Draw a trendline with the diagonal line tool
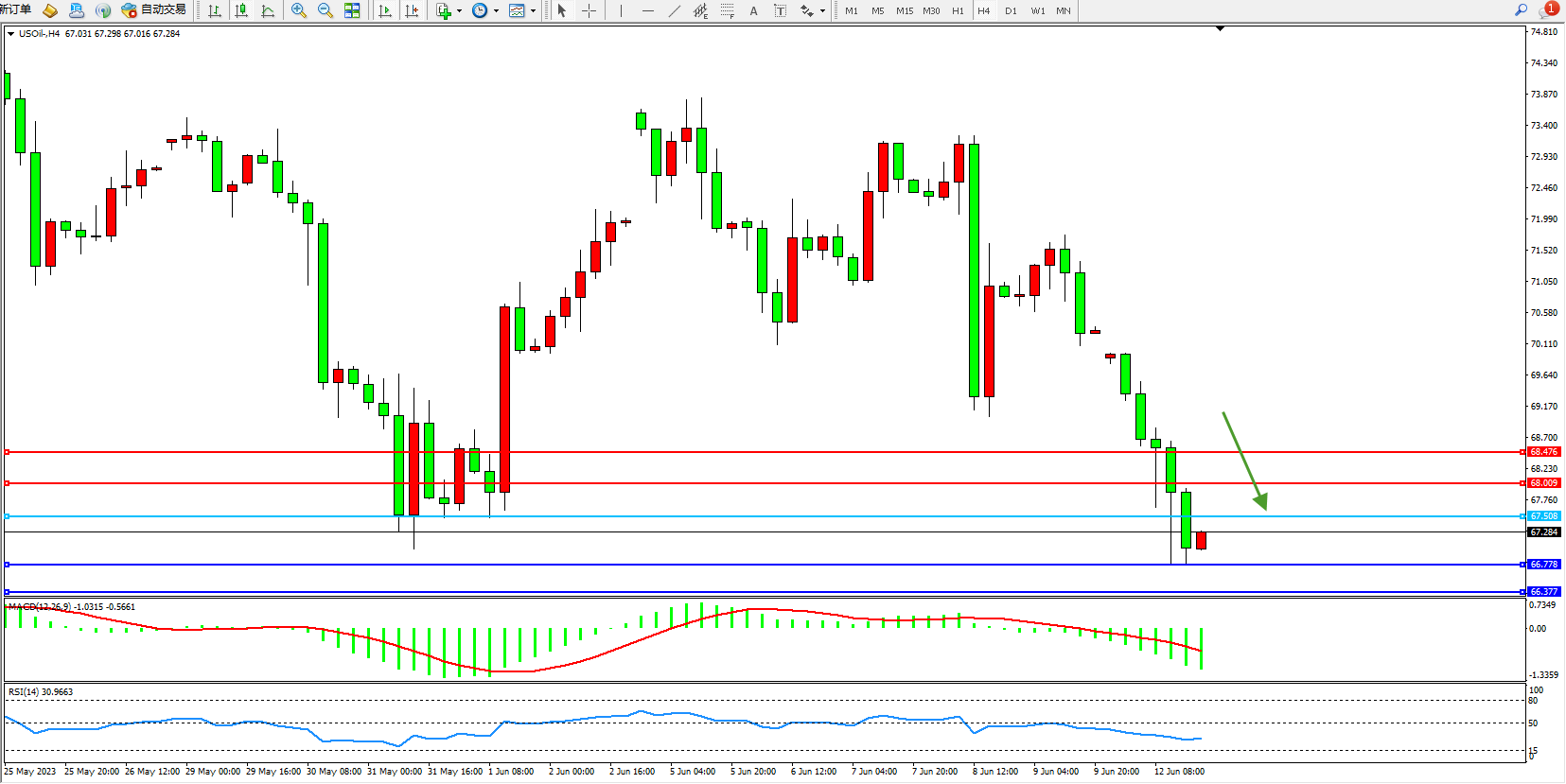 674,10
